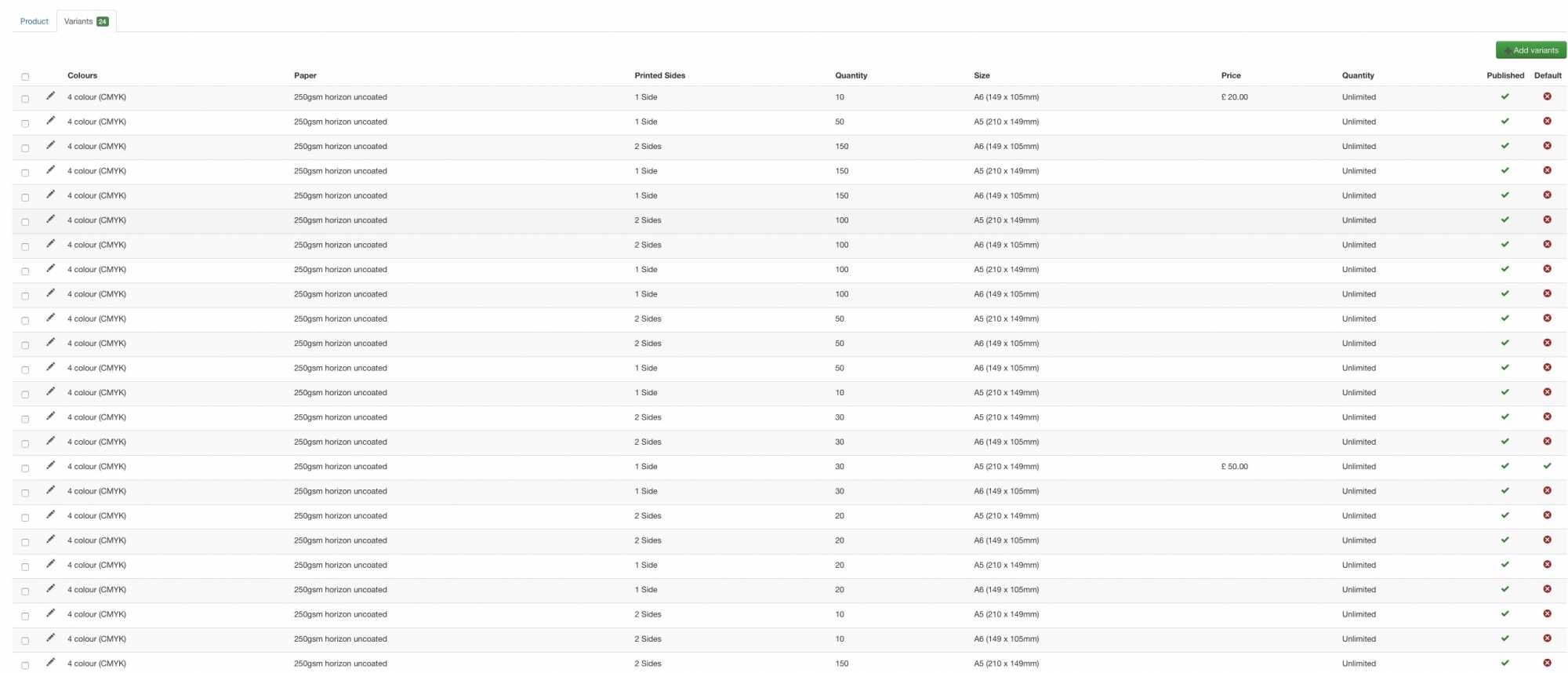Open pencil editor for 2 Sides, 150, A6 row

(x=50, y=145)
